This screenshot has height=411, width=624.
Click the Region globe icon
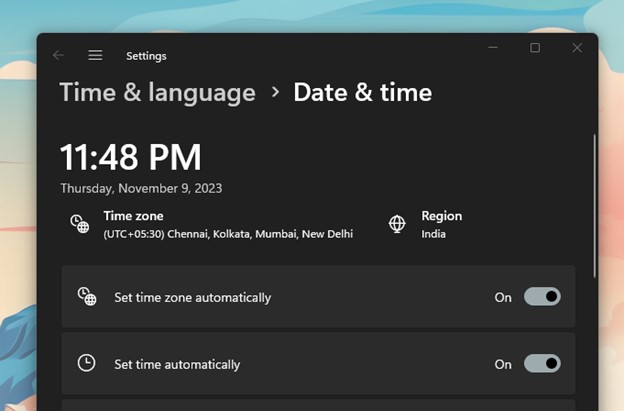pos(397,224)
